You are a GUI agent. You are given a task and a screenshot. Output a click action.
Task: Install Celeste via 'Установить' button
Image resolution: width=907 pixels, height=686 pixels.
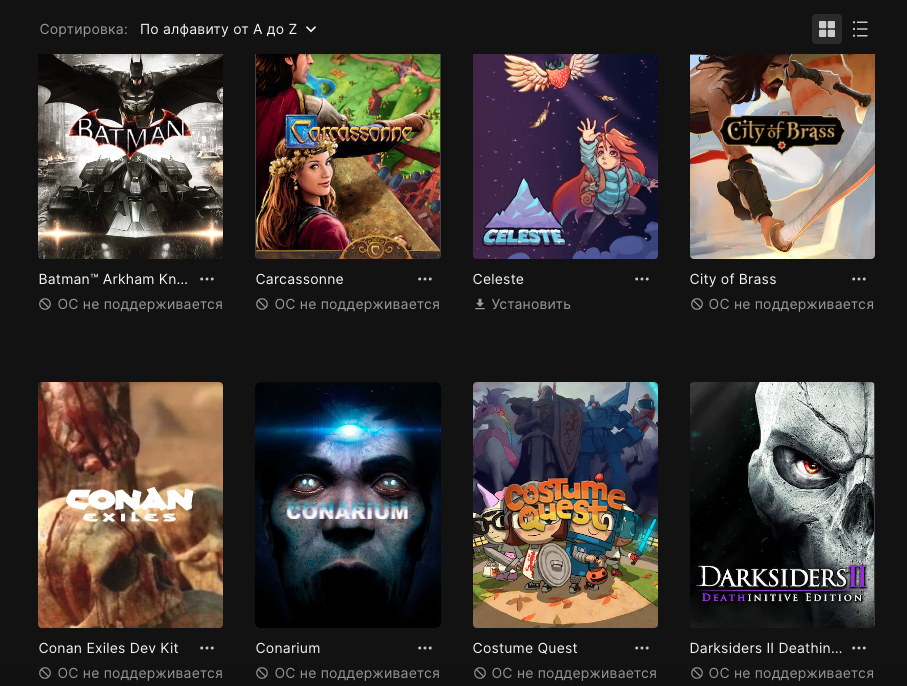pyautogui.click(x=522, y=304)
